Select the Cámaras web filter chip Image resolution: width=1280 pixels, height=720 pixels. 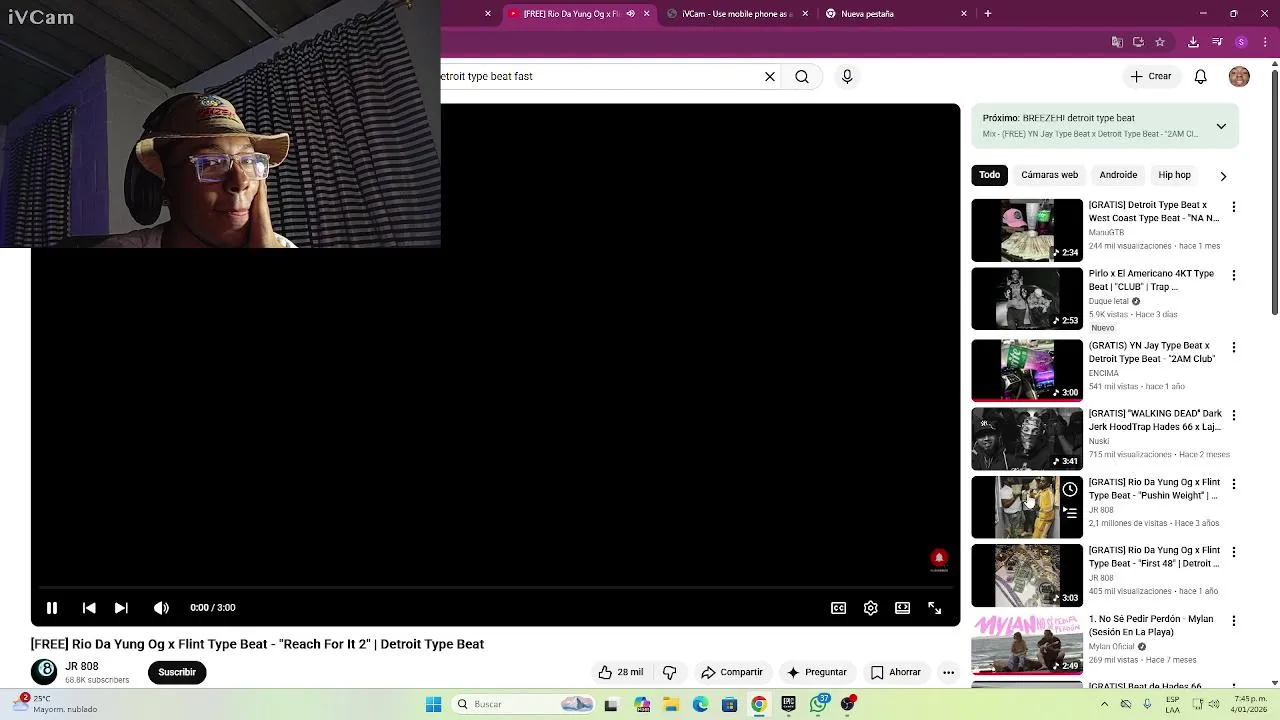(1049, 175)
